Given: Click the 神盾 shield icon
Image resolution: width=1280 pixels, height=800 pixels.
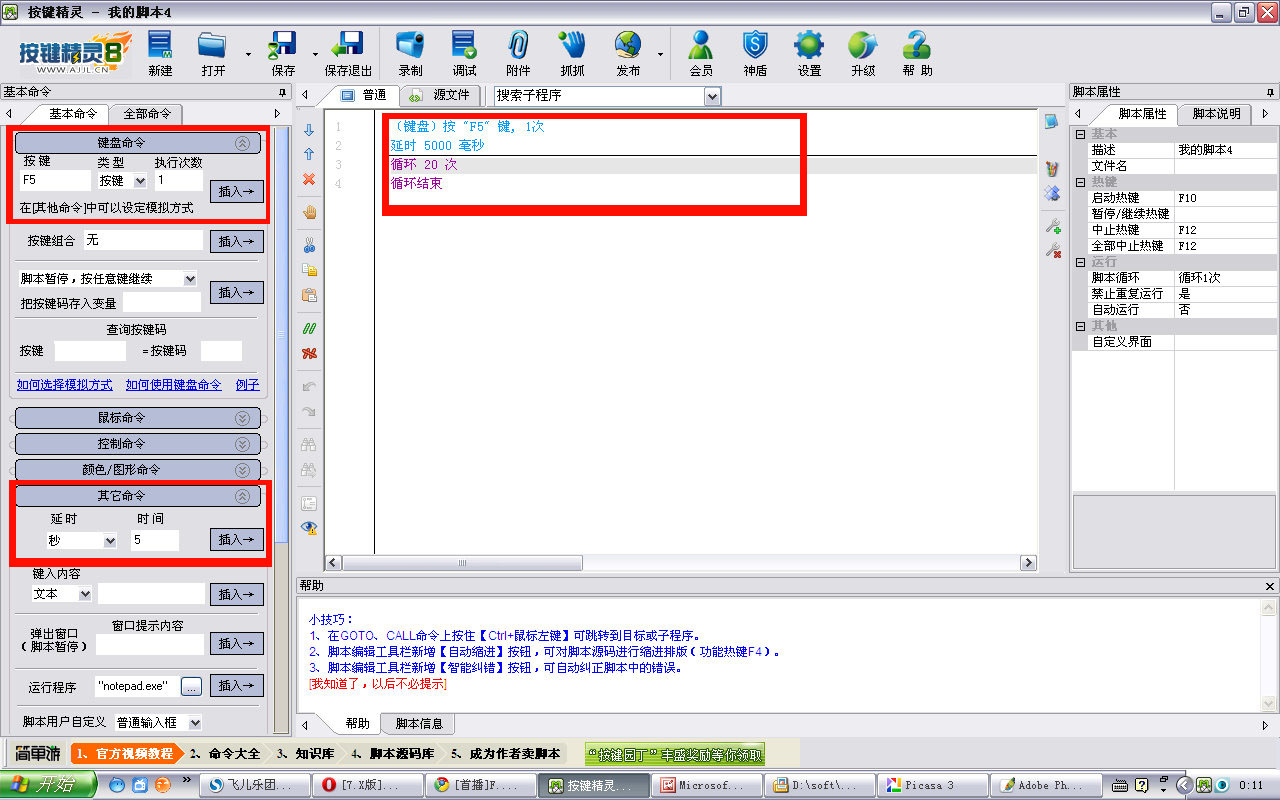Looking at the screenshot, I should [755, 54].
